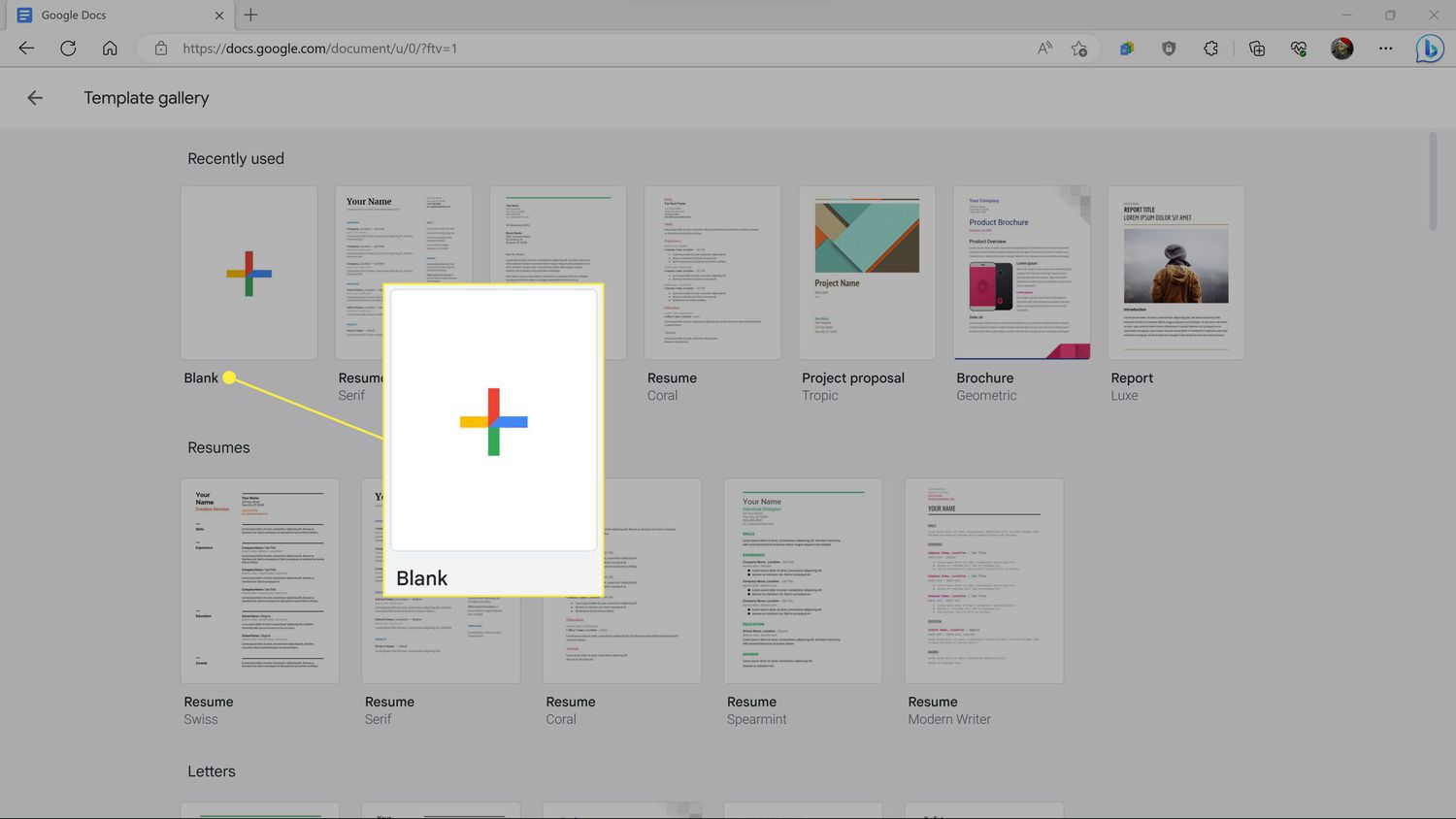Pick the Resume Spearmint template
This screenshot has width=1456, height=819.
[x=803, y=580]
